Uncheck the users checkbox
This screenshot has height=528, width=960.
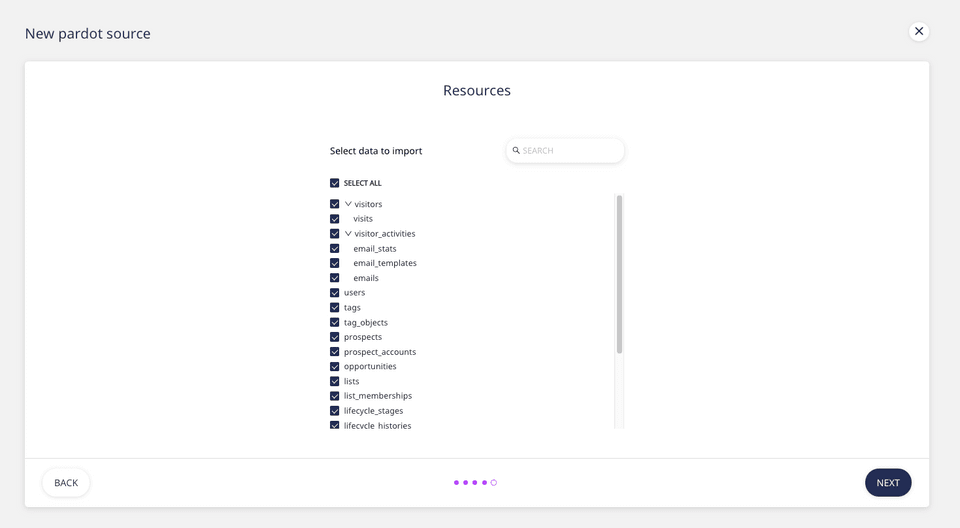(335, 293)
